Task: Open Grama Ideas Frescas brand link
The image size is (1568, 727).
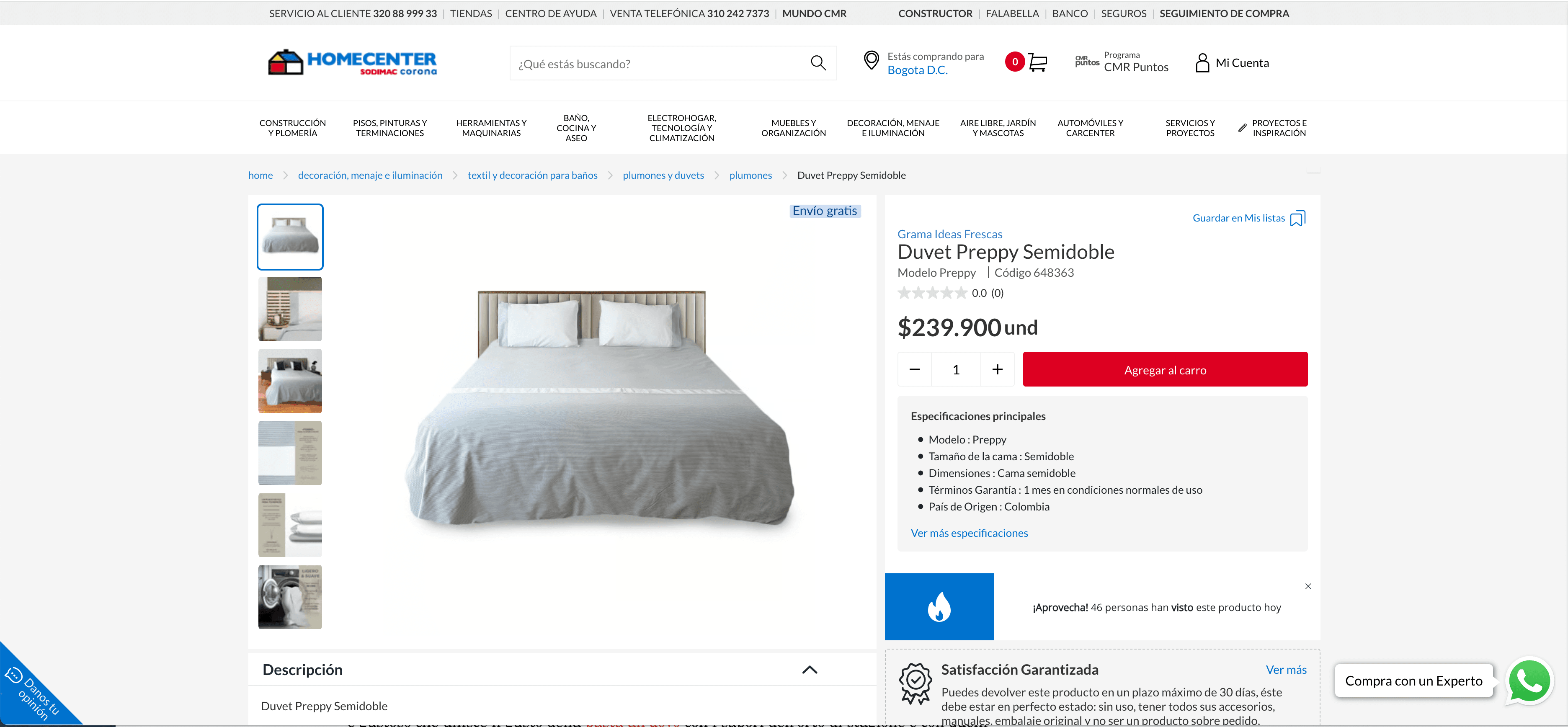Action: point(949,234)
